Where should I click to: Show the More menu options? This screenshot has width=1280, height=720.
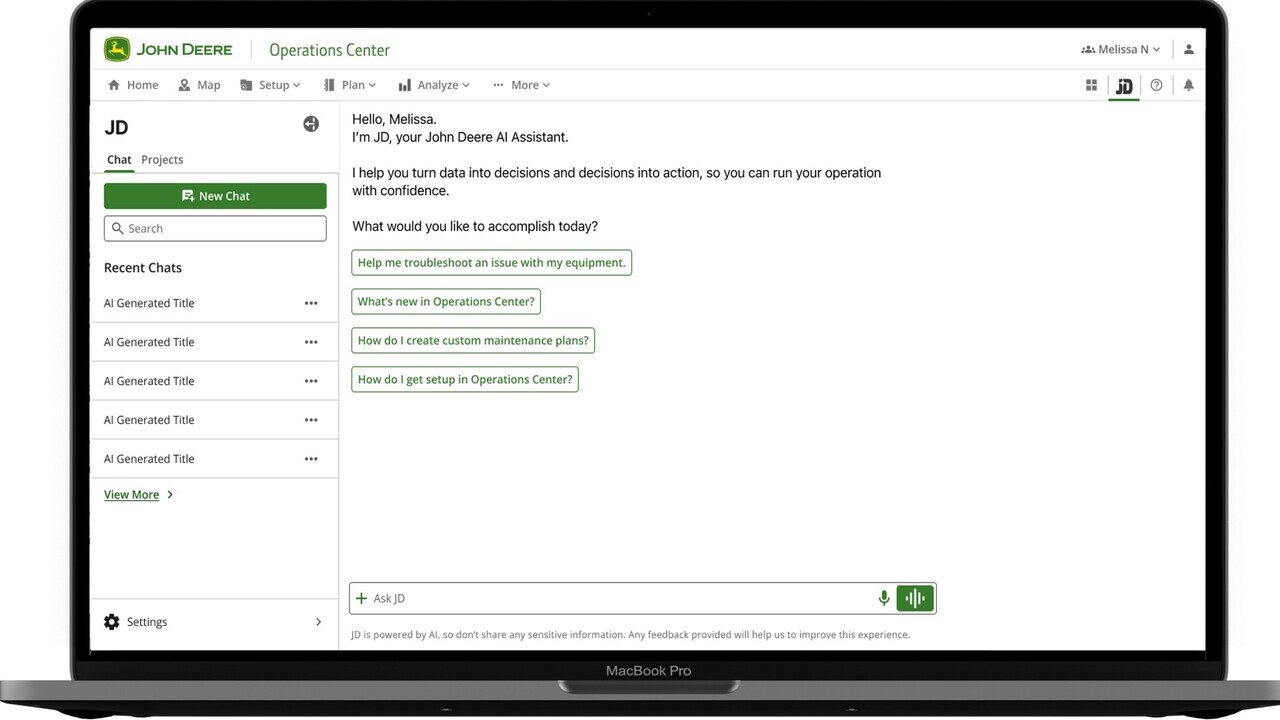pos(521,85)
